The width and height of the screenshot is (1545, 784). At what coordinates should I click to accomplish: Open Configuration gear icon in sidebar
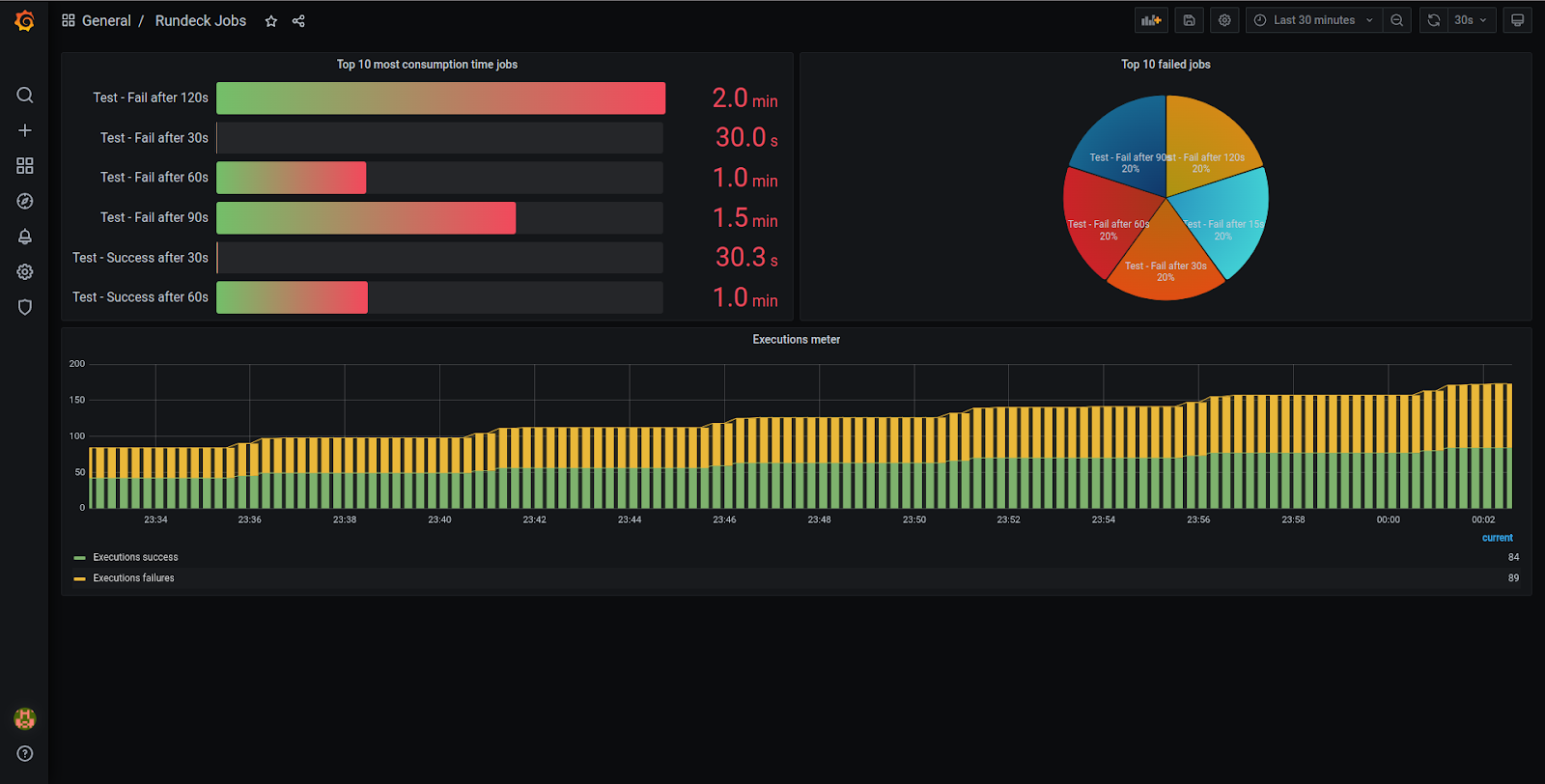coord(25,272)
